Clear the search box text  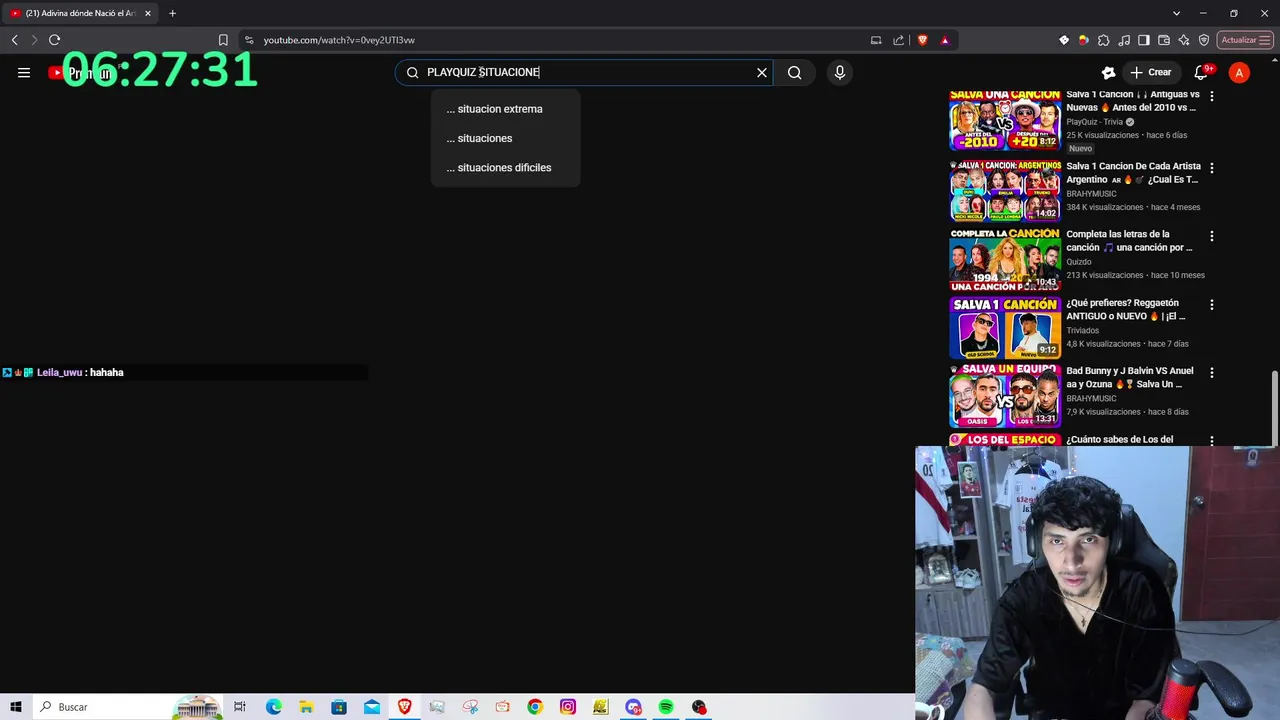(761, 72)
